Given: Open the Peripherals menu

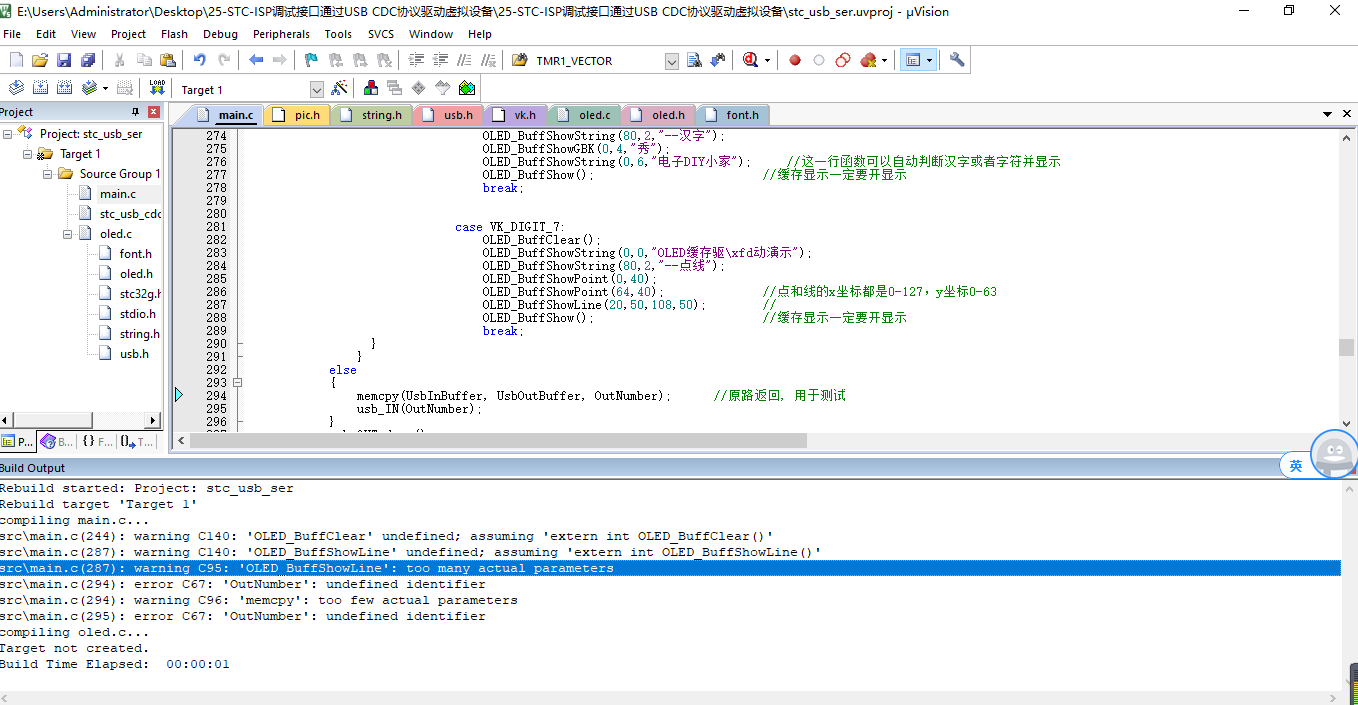Looking at the screenshot, I should pos(281,34).
